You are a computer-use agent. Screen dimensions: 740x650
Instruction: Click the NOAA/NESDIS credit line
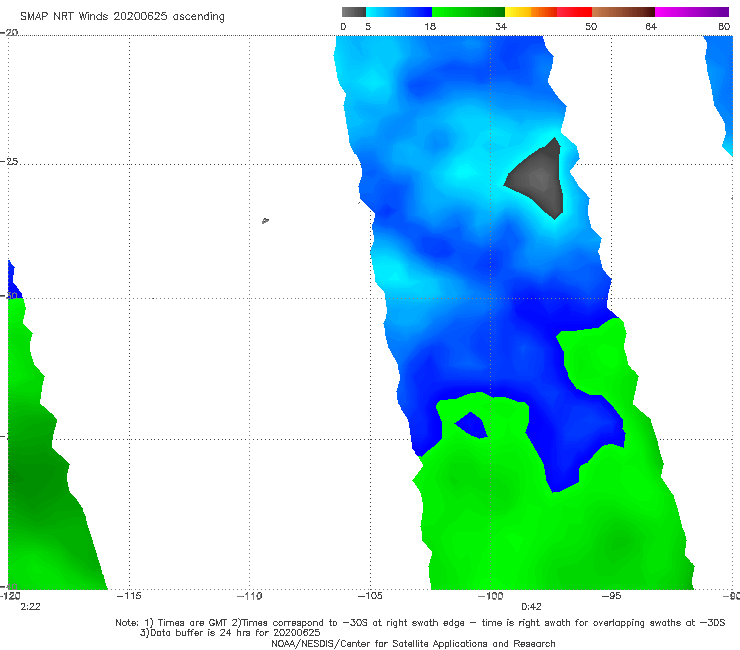tap(413, 643)
